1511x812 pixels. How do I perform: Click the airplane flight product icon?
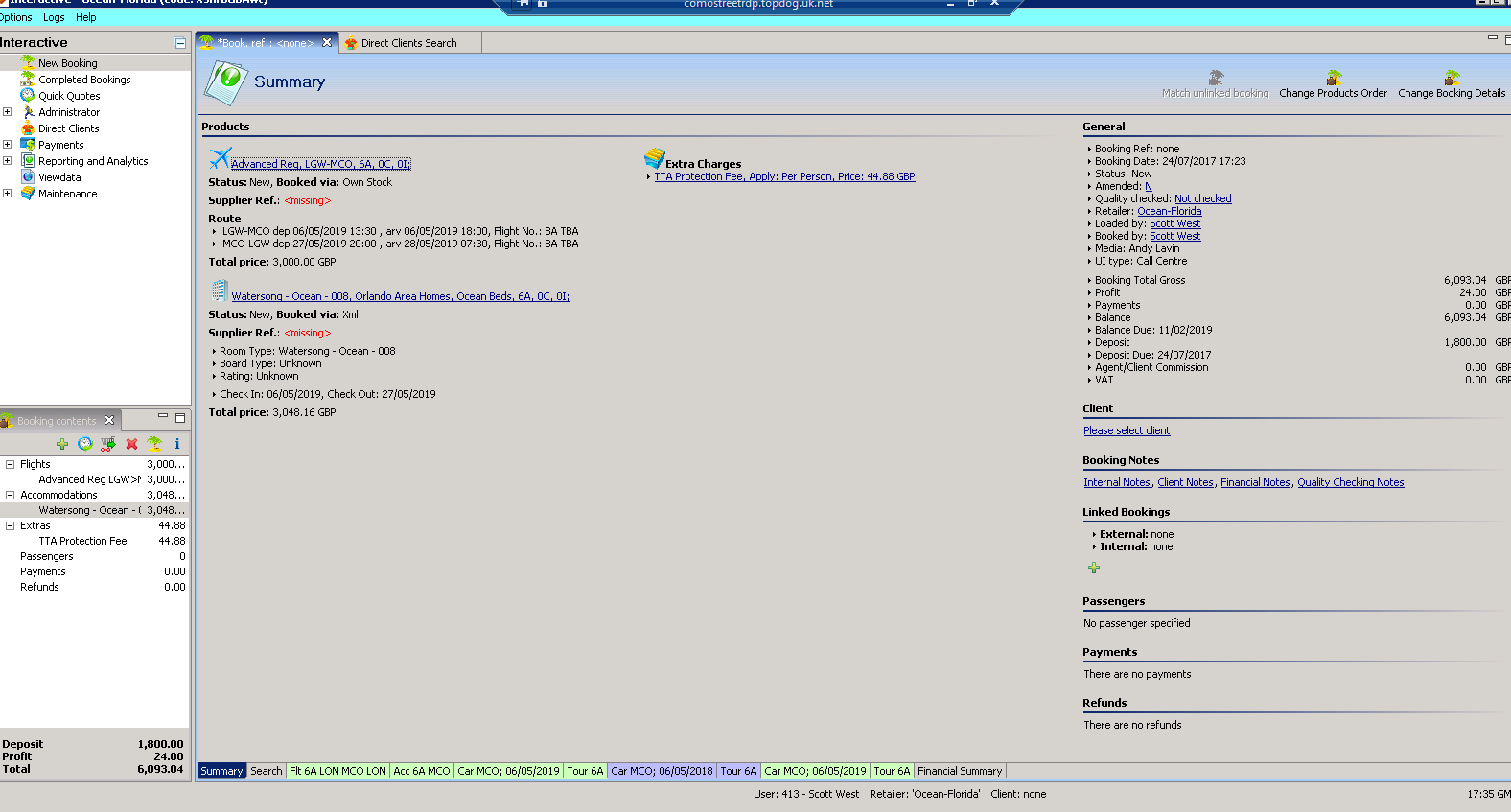tap(220, 158)
